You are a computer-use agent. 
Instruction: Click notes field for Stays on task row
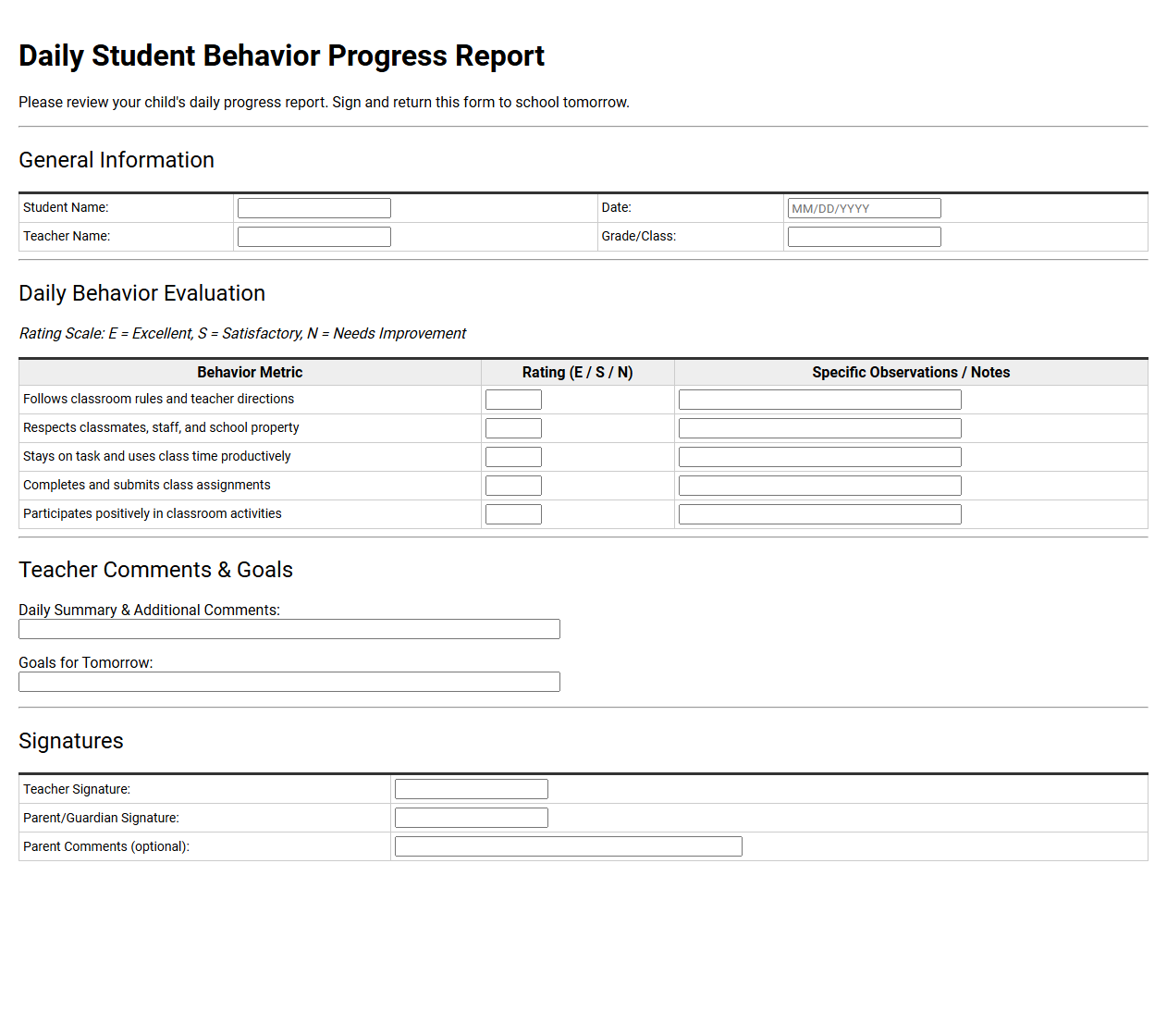[820, 457]
